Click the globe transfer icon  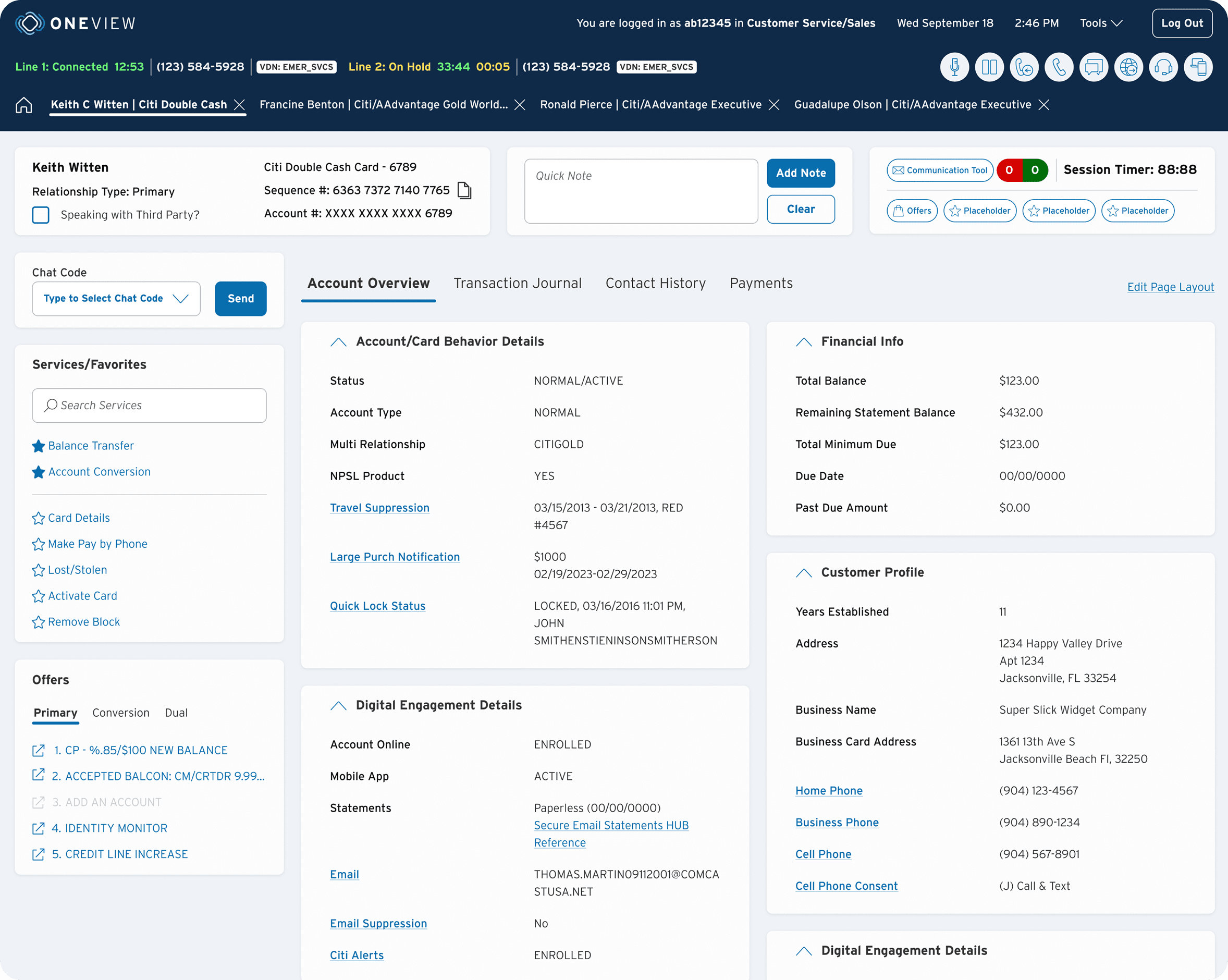point(1128,67)
